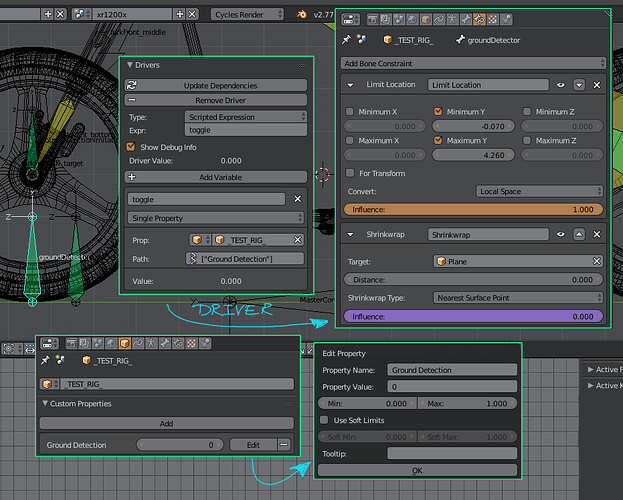Image resolution: width=623 pixels, height=500 pixels.
Task: Collapse the Shrinkwrap constraint
Action: click(x=350, y=234)
